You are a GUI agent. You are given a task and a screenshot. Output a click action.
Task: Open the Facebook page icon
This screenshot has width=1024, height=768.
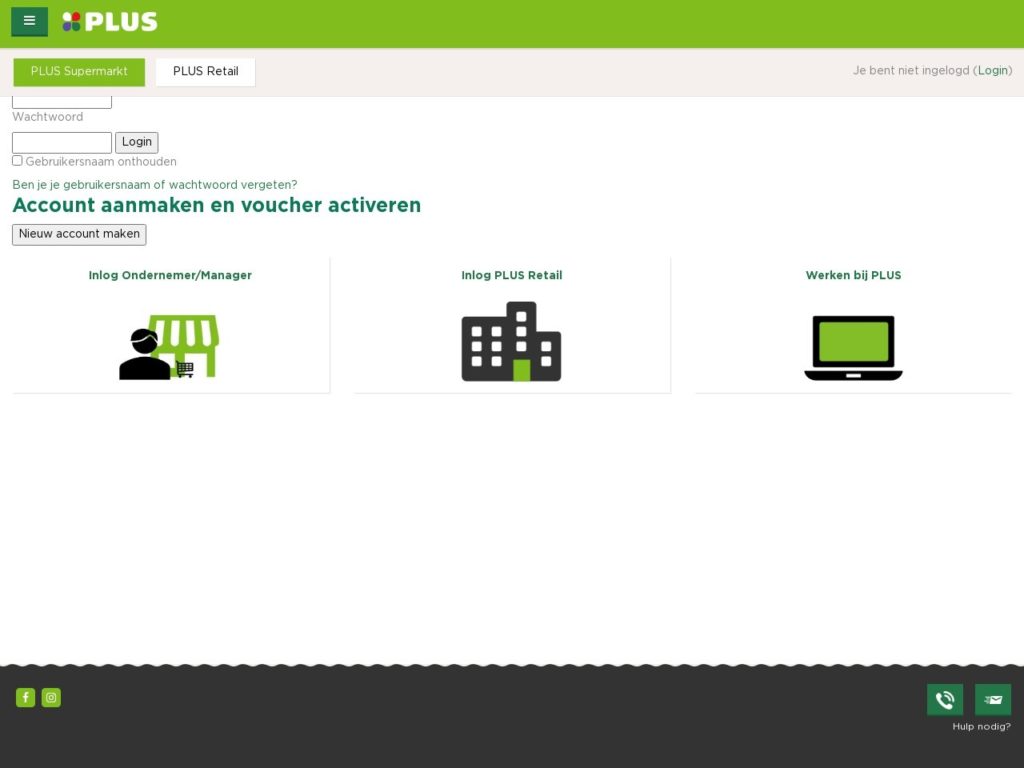[25, 698]
